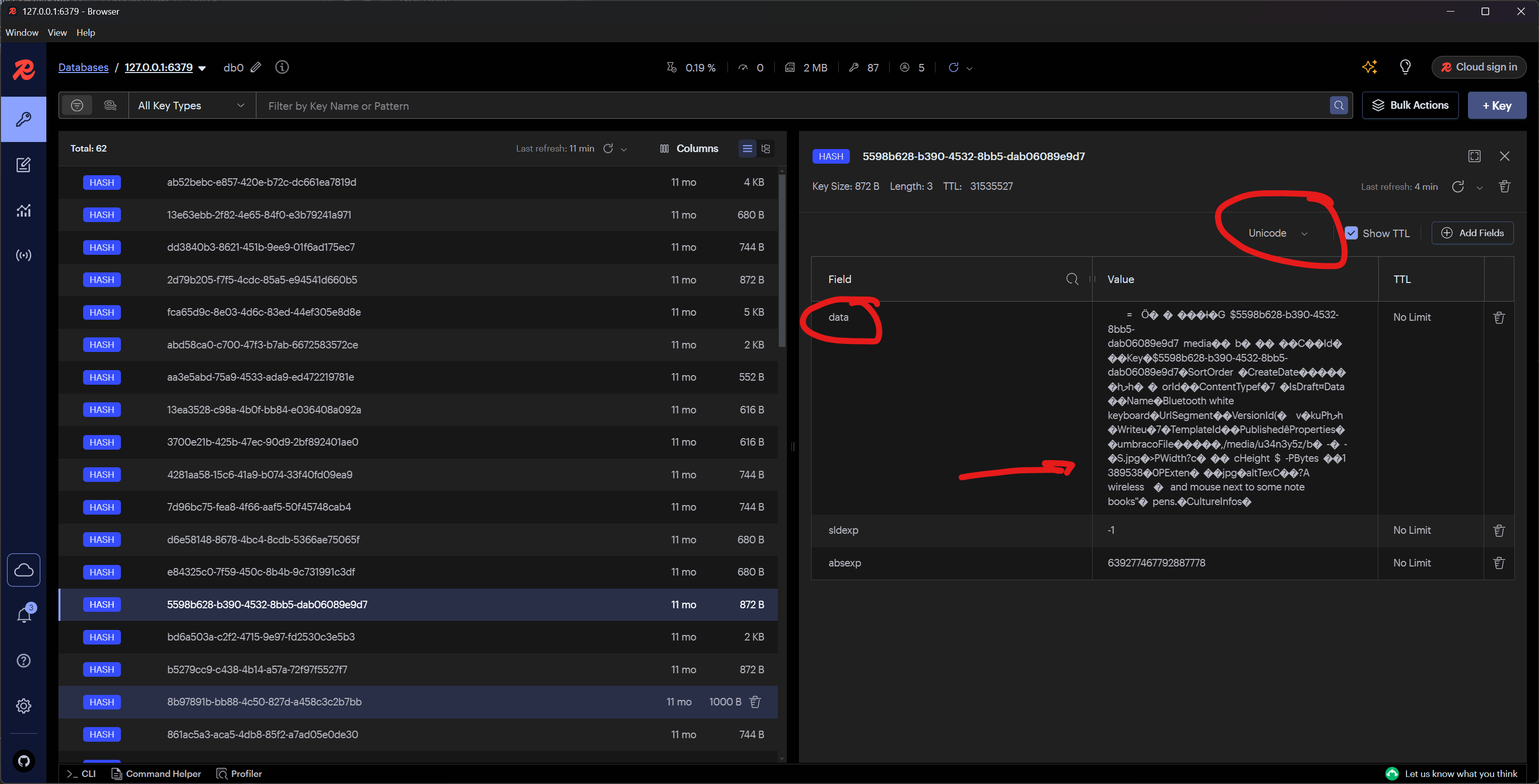Image resolution: width=1539 pixels, height=784 pixels.
Task: Open the Workbench page in sidebar
Action: [23, 165]
